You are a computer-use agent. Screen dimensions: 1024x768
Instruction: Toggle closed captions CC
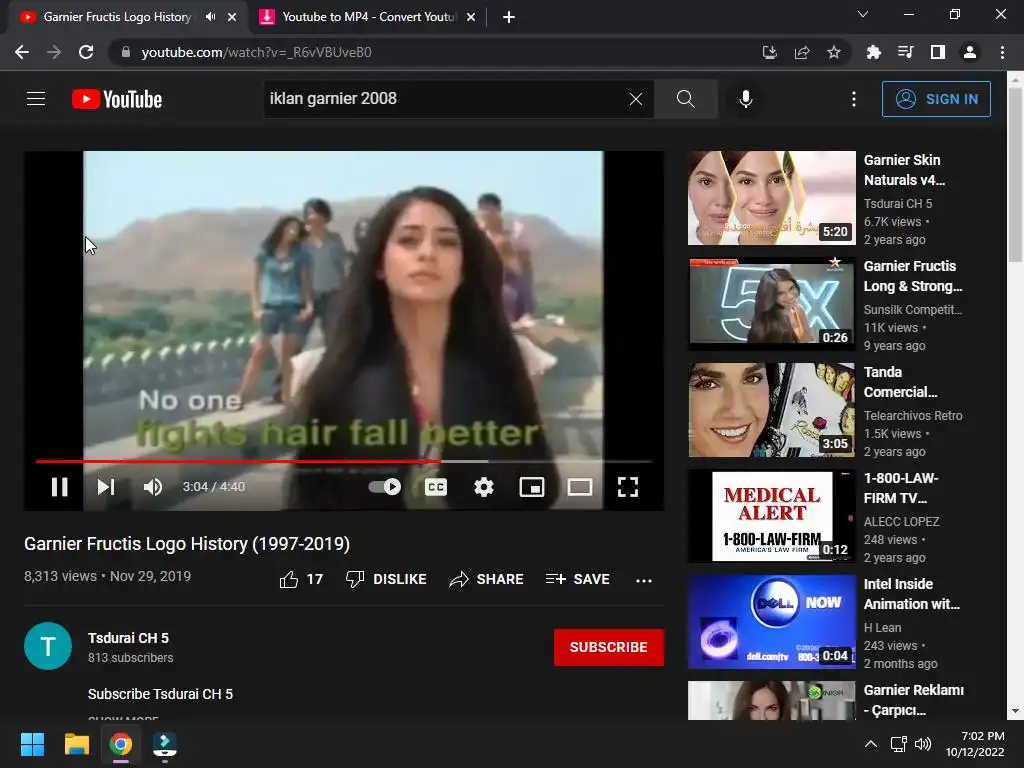click(436, 487)
